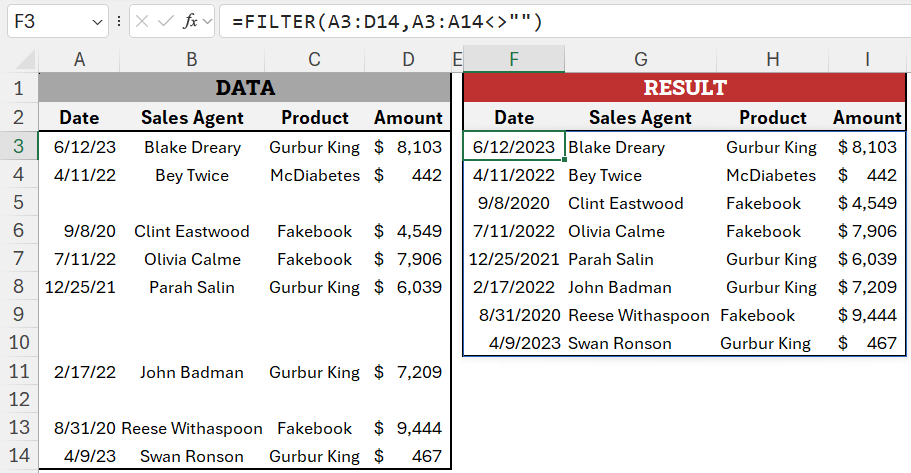Image resolution: width=911 pixels, height=473 pixels.
Task: Select column B header
Action: pos(192,59)
